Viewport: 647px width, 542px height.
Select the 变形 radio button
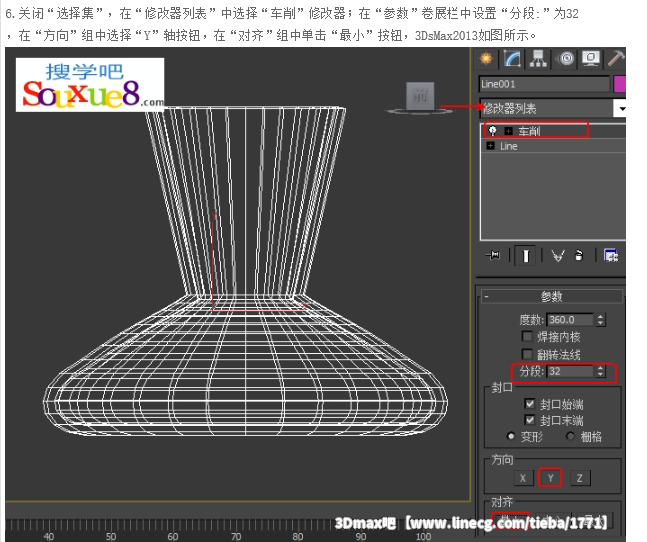coord(511,436)
